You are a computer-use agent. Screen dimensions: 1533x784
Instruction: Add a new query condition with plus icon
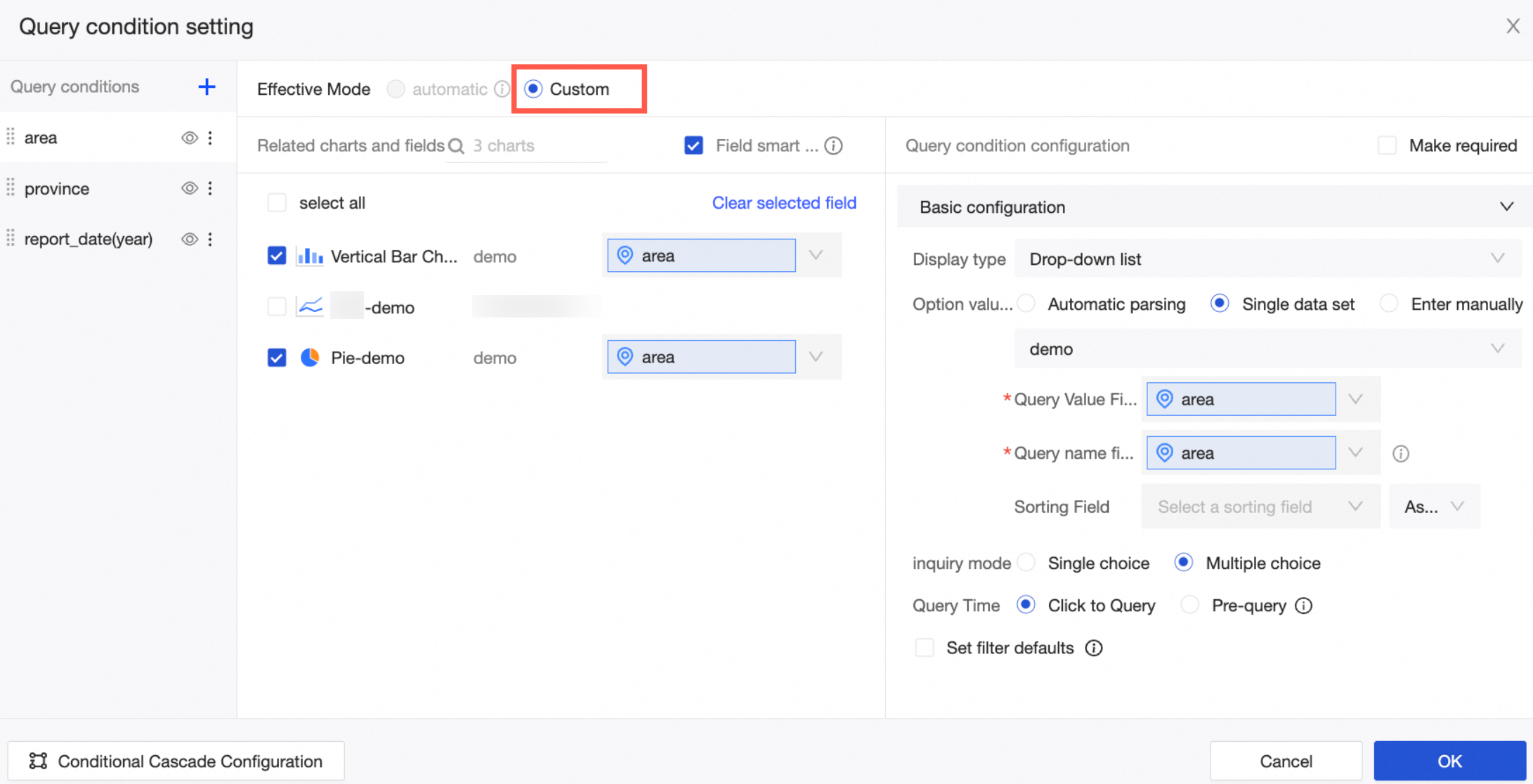click(207, 87)
